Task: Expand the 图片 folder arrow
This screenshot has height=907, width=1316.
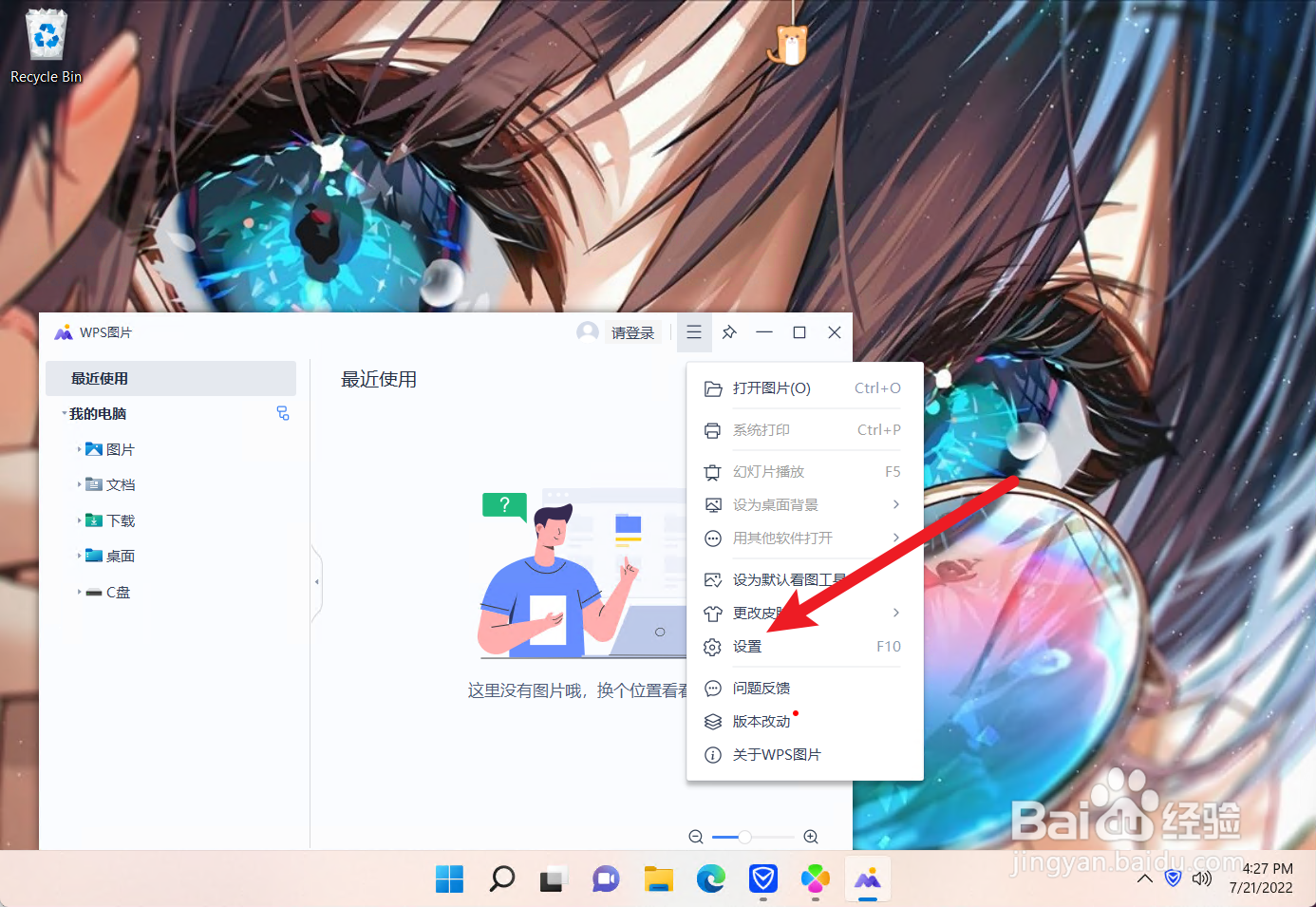Action: point(79,449)
